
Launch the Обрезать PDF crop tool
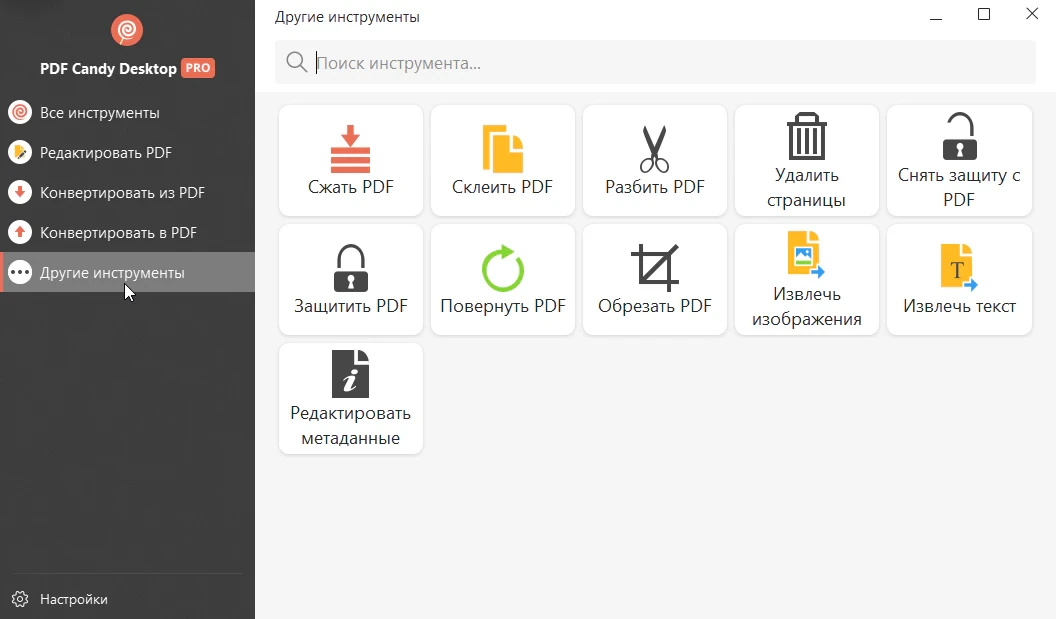click(655, 280)
